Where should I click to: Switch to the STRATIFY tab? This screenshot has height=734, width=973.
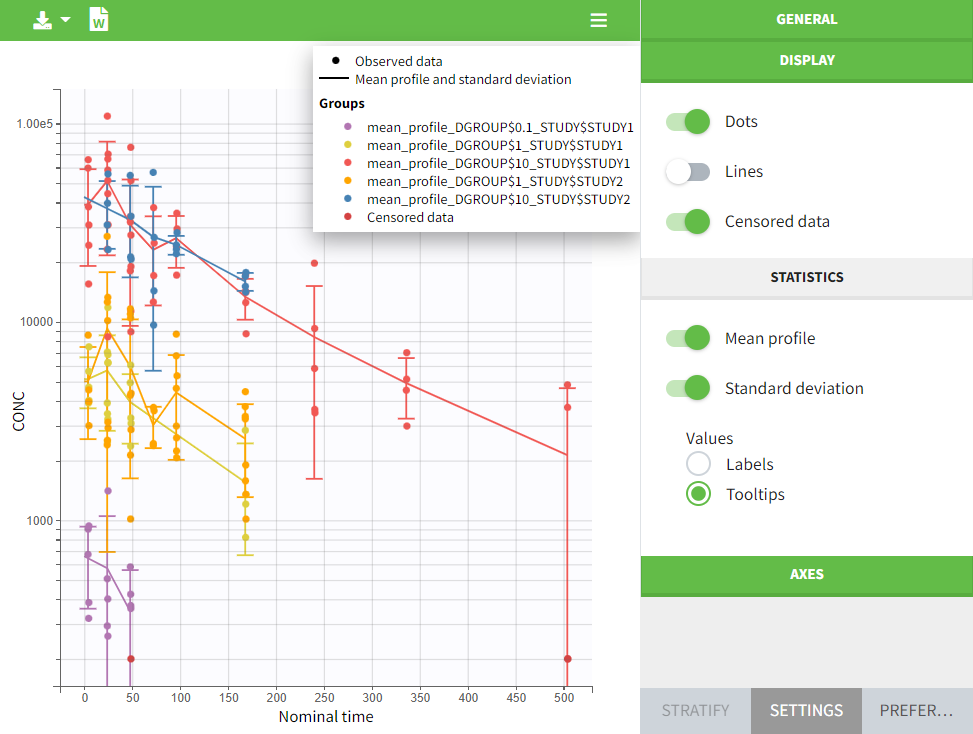[x=695, y=711]
